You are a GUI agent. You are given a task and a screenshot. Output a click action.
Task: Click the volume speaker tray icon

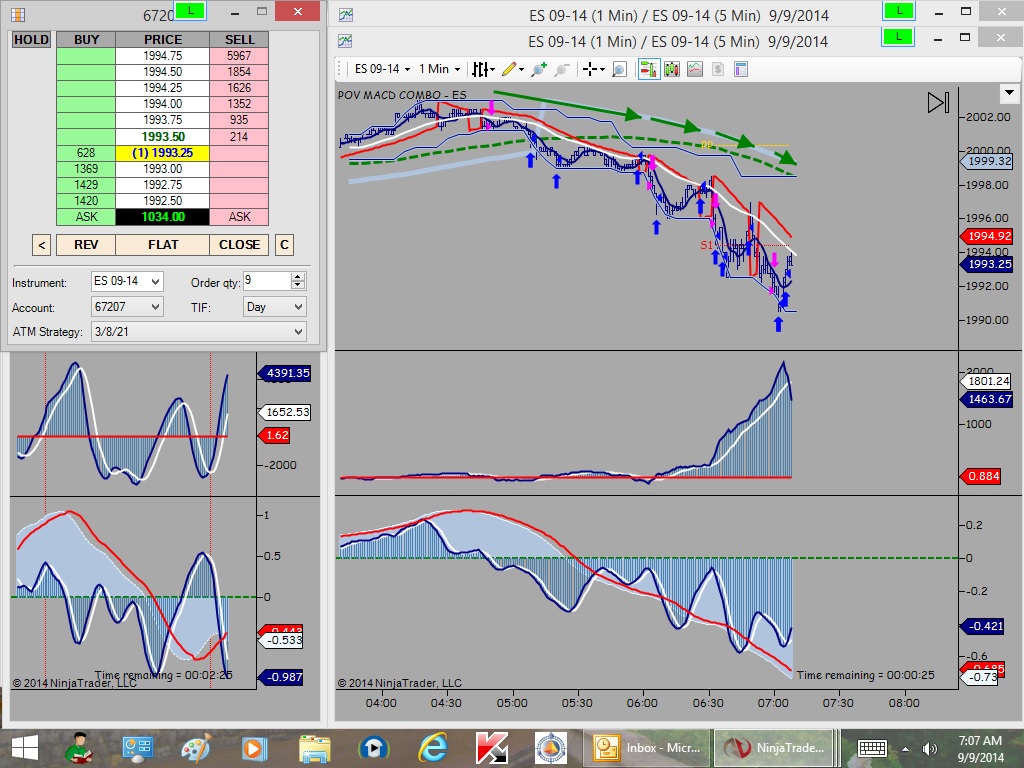[x=929, y=749]
